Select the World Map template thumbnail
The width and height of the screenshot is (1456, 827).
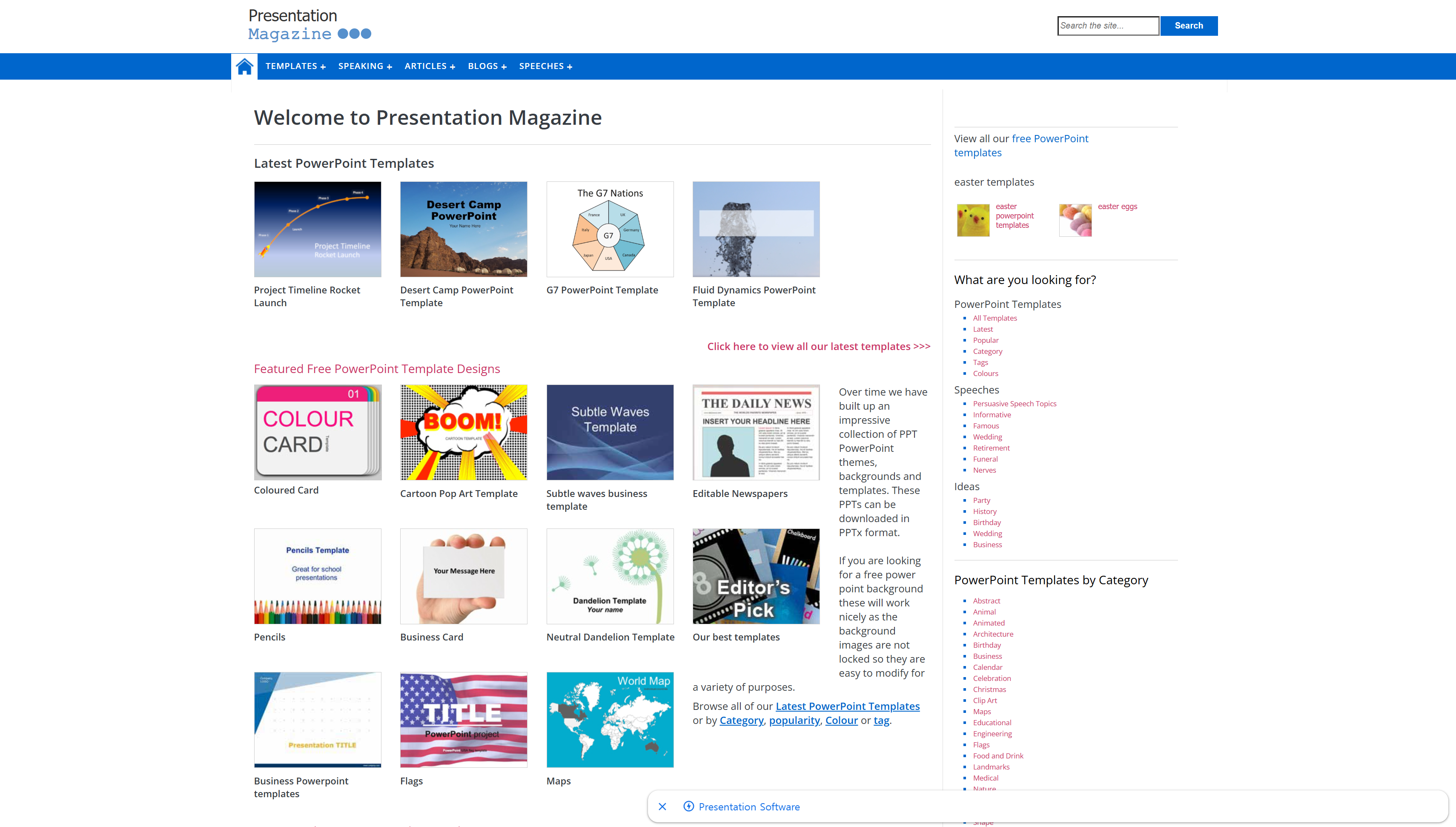tap(610, 720)
